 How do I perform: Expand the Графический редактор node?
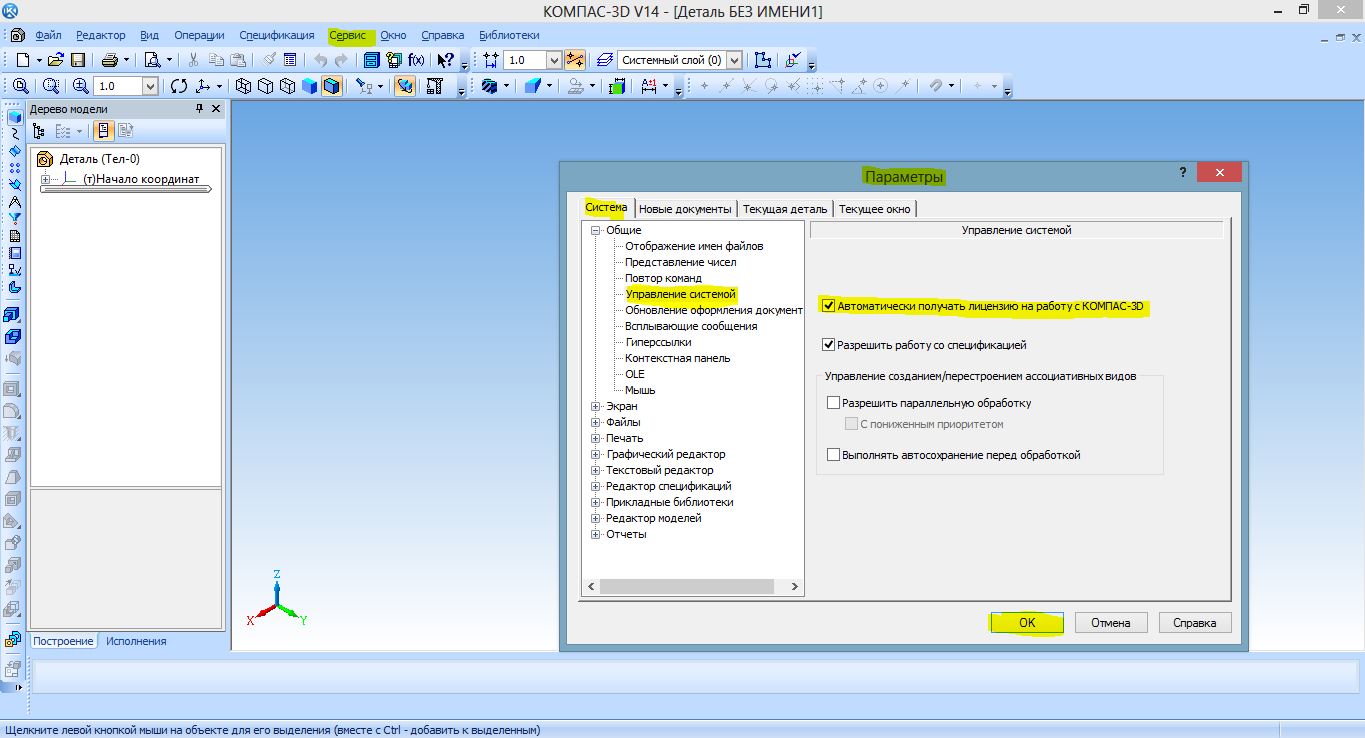[596, 454]
